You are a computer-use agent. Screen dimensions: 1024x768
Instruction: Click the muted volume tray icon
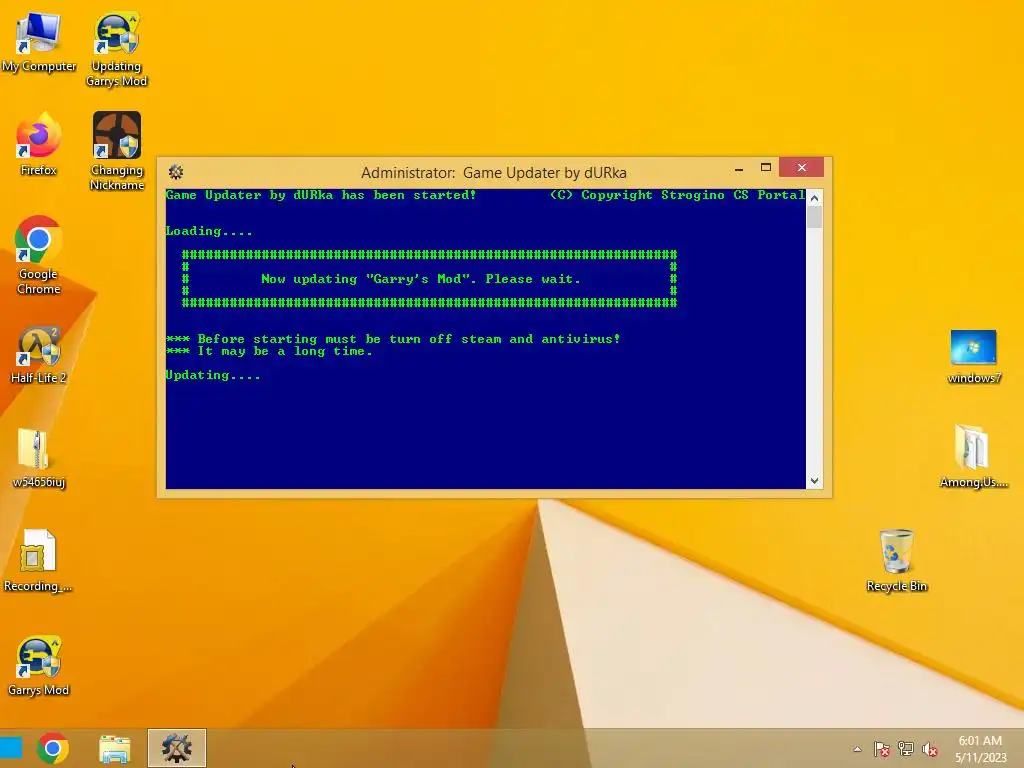(x=929, y=749)
